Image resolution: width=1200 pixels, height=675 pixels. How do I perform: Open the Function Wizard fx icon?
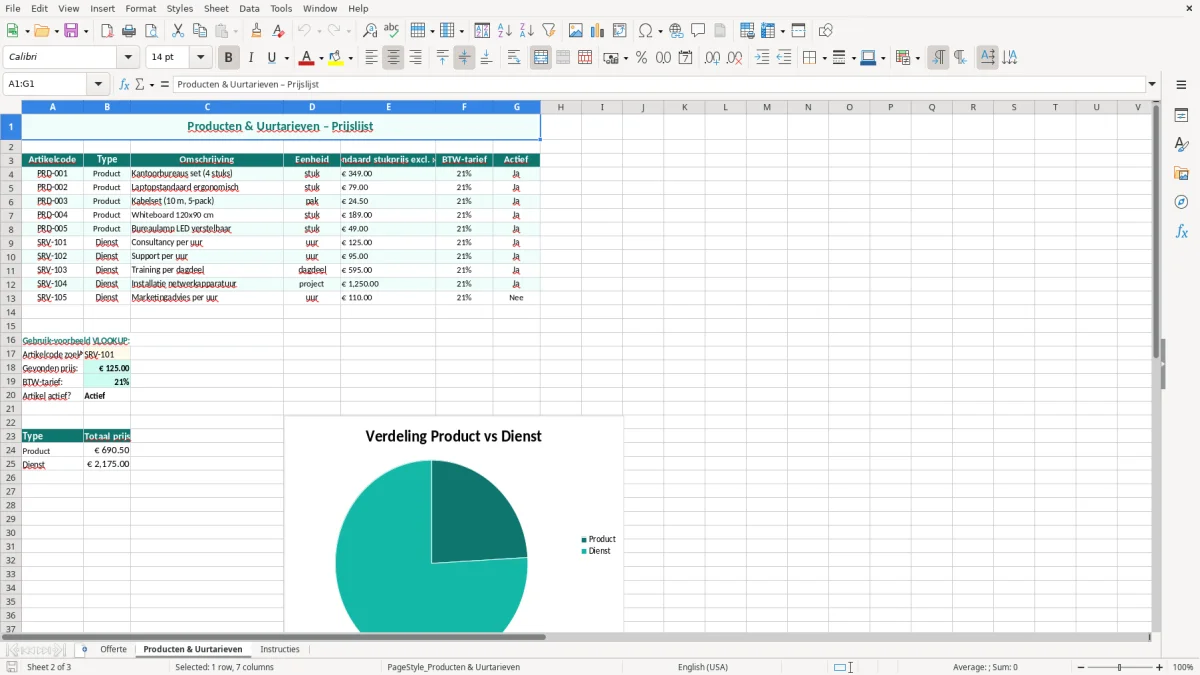click(124, 85)
